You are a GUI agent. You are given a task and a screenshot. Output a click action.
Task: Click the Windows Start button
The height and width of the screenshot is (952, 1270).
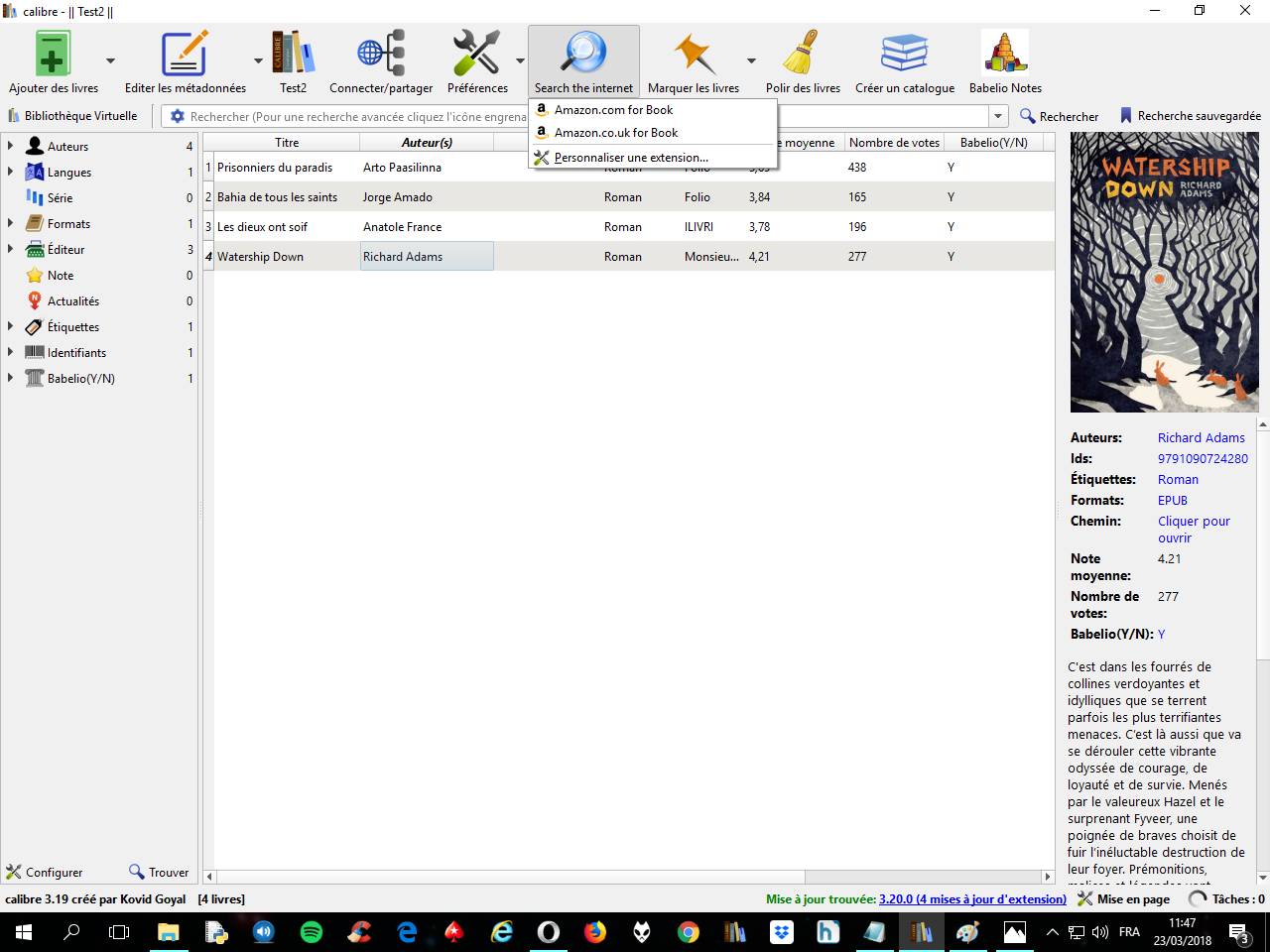[24, 932]
